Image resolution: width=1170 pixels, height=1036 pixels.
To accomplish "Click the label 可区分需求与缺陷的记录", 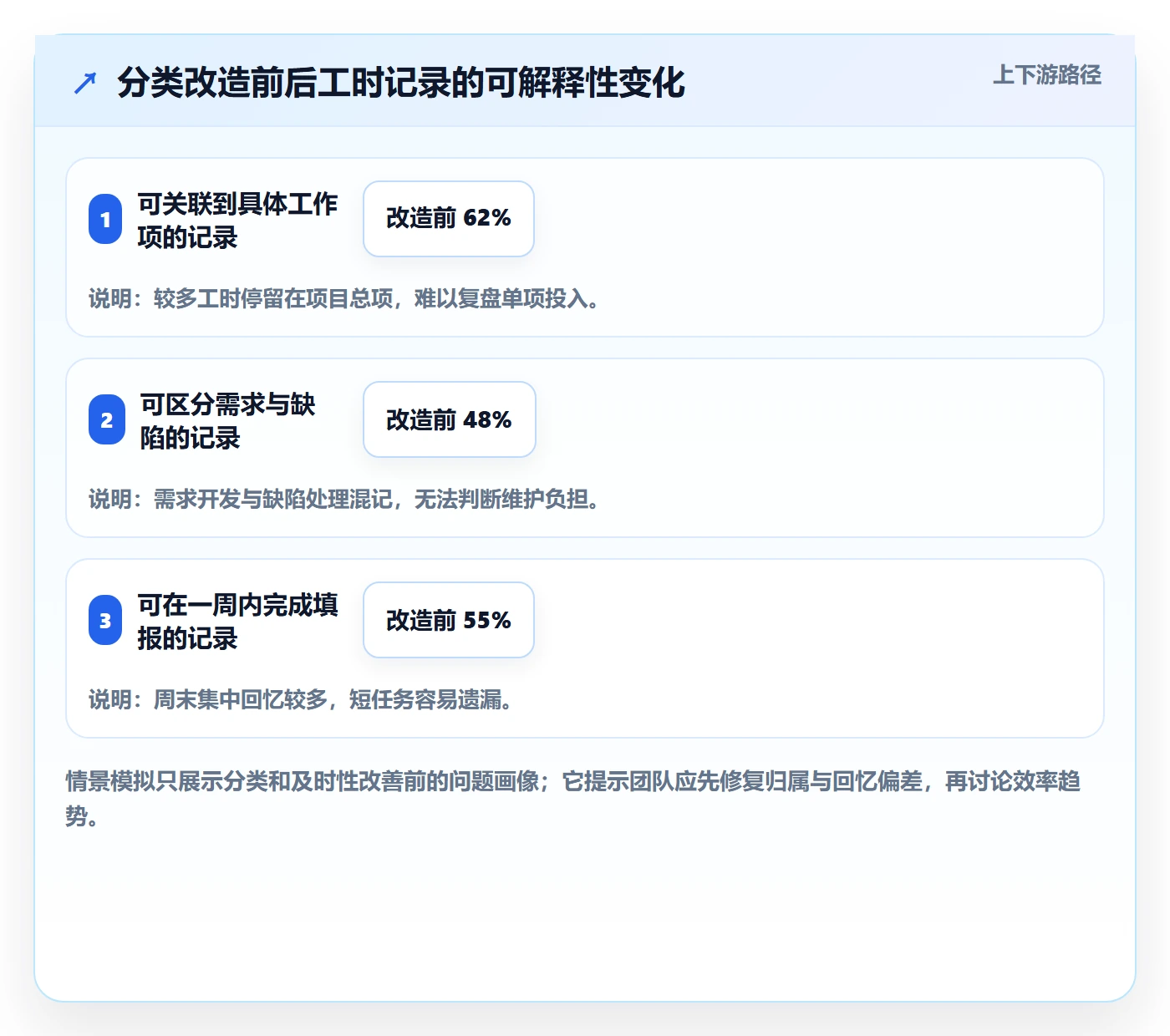I will 227,420.
